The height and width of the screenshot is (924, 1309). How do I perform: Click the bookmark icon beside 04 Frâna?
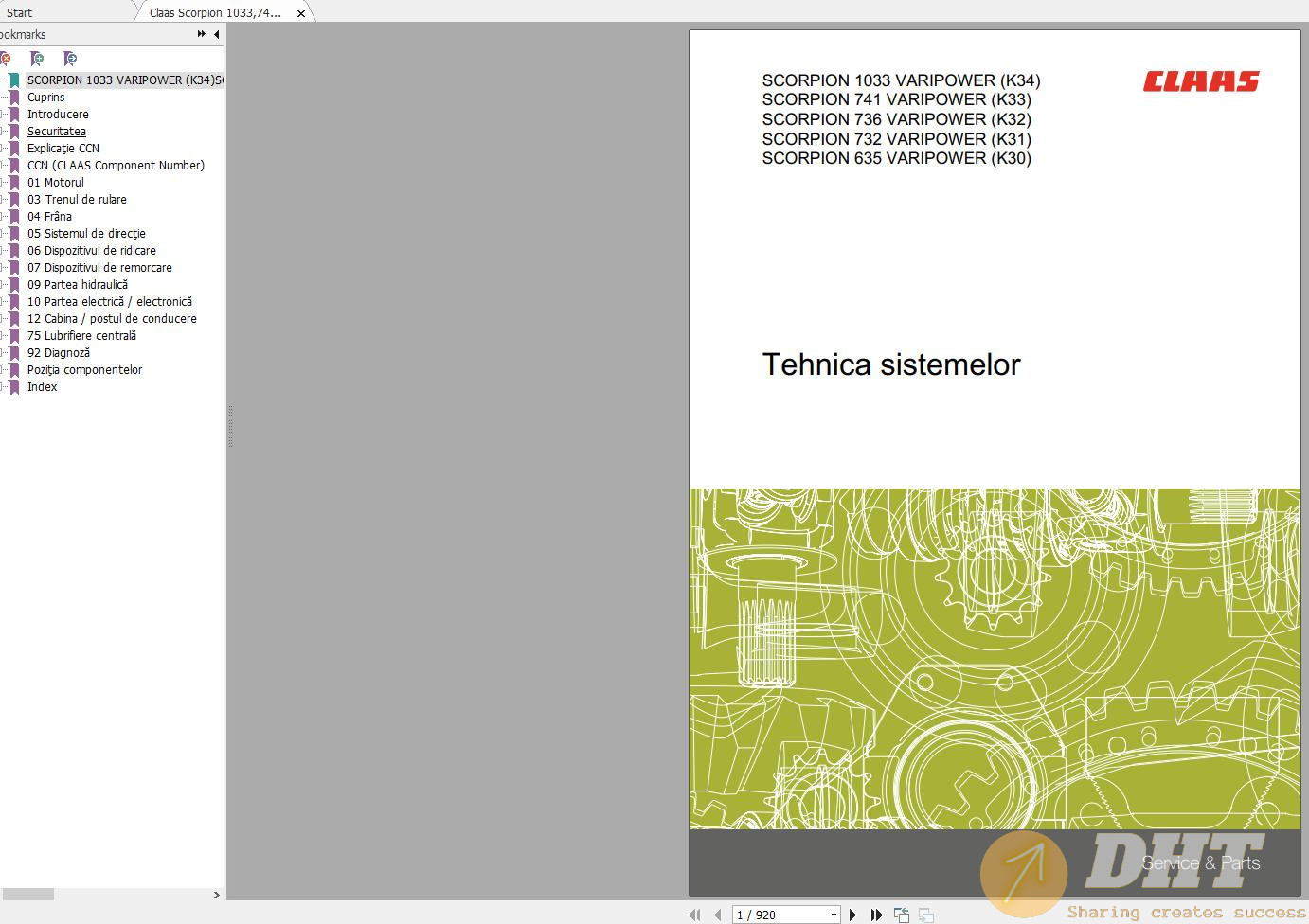(14, 217)
